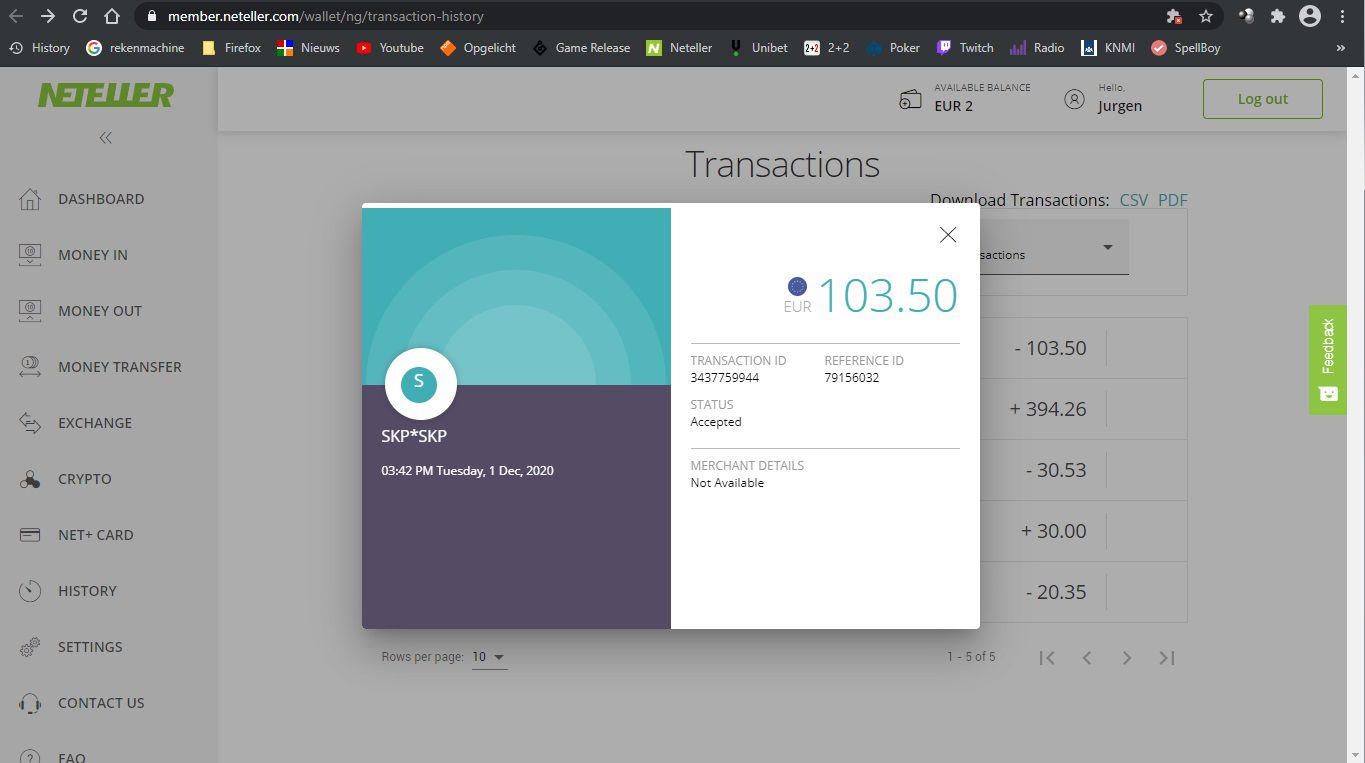The width and height of the screenshot is (1365, 763).
Task: Open Money In from sidebar
Action: [x=93, y=255]
